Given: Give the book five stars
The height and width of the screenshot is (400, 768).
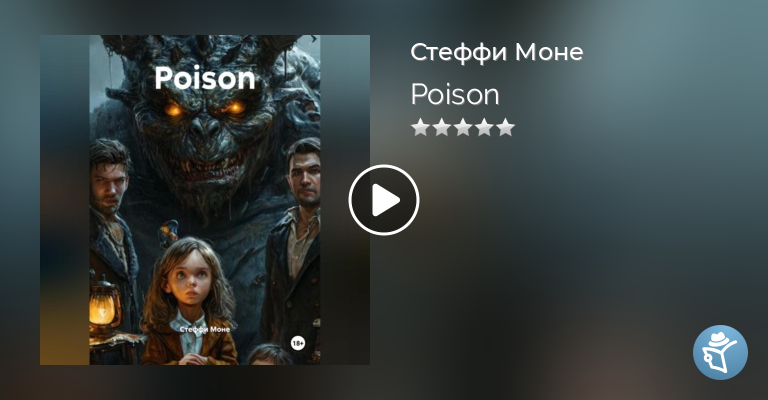Looking at the screenshot, I should [505, 127].
